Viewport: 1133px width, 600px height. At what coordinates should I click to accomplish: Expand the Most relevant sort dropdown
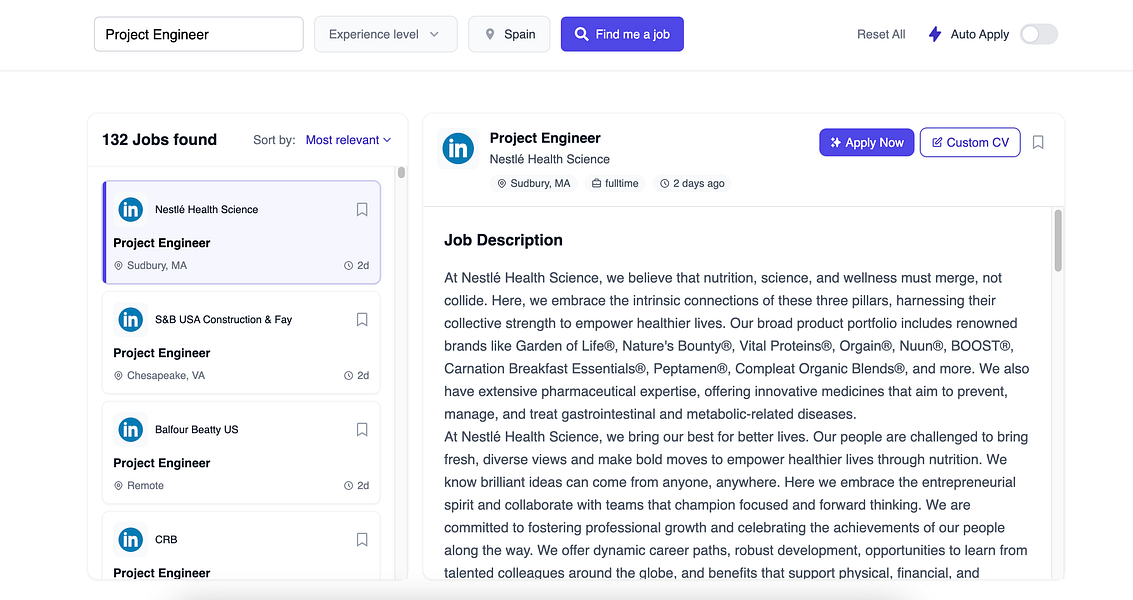[348, 140]
